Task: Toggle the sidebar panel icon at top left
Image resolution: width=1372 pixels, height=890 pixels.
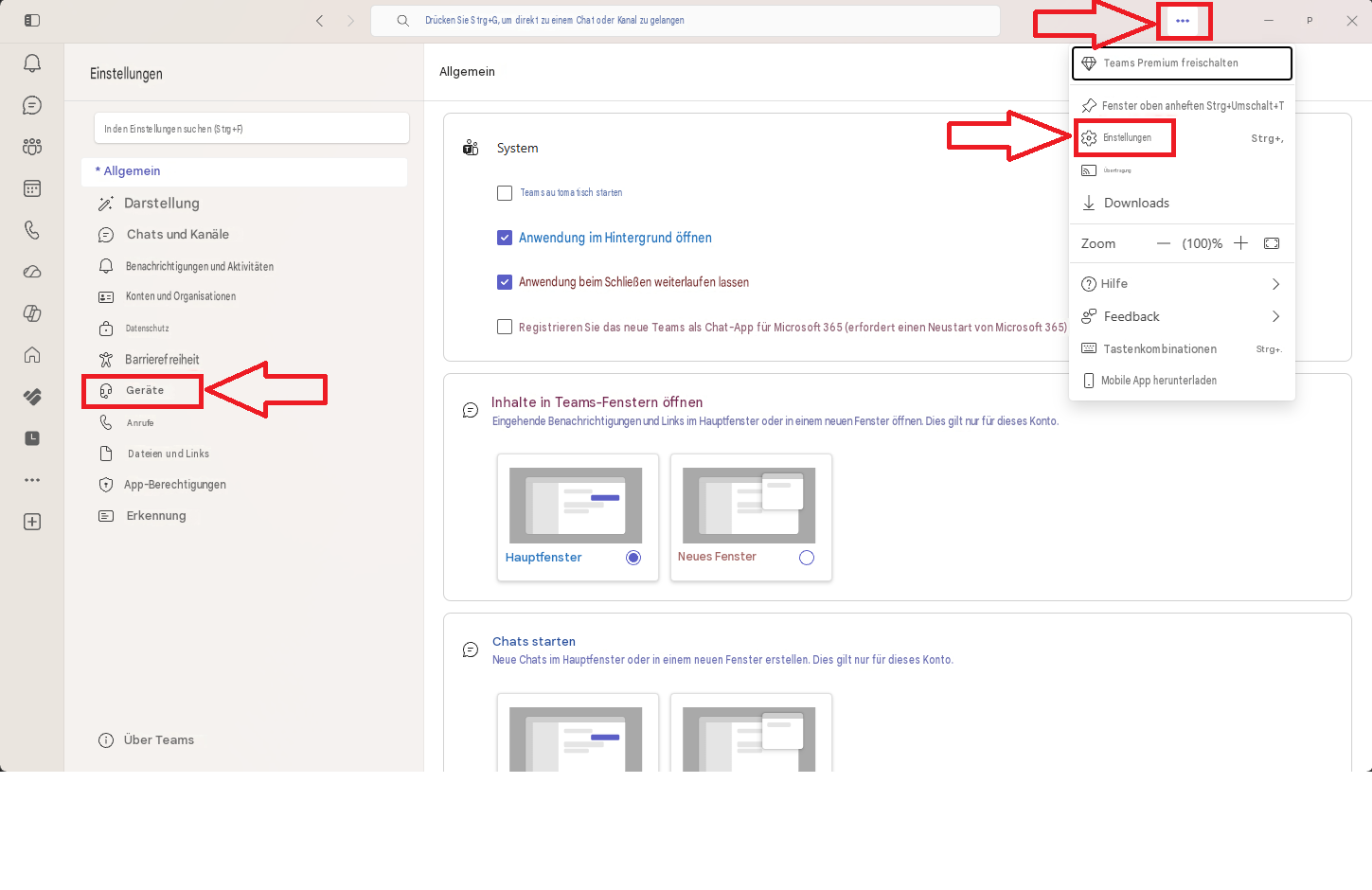Action: 32,20
